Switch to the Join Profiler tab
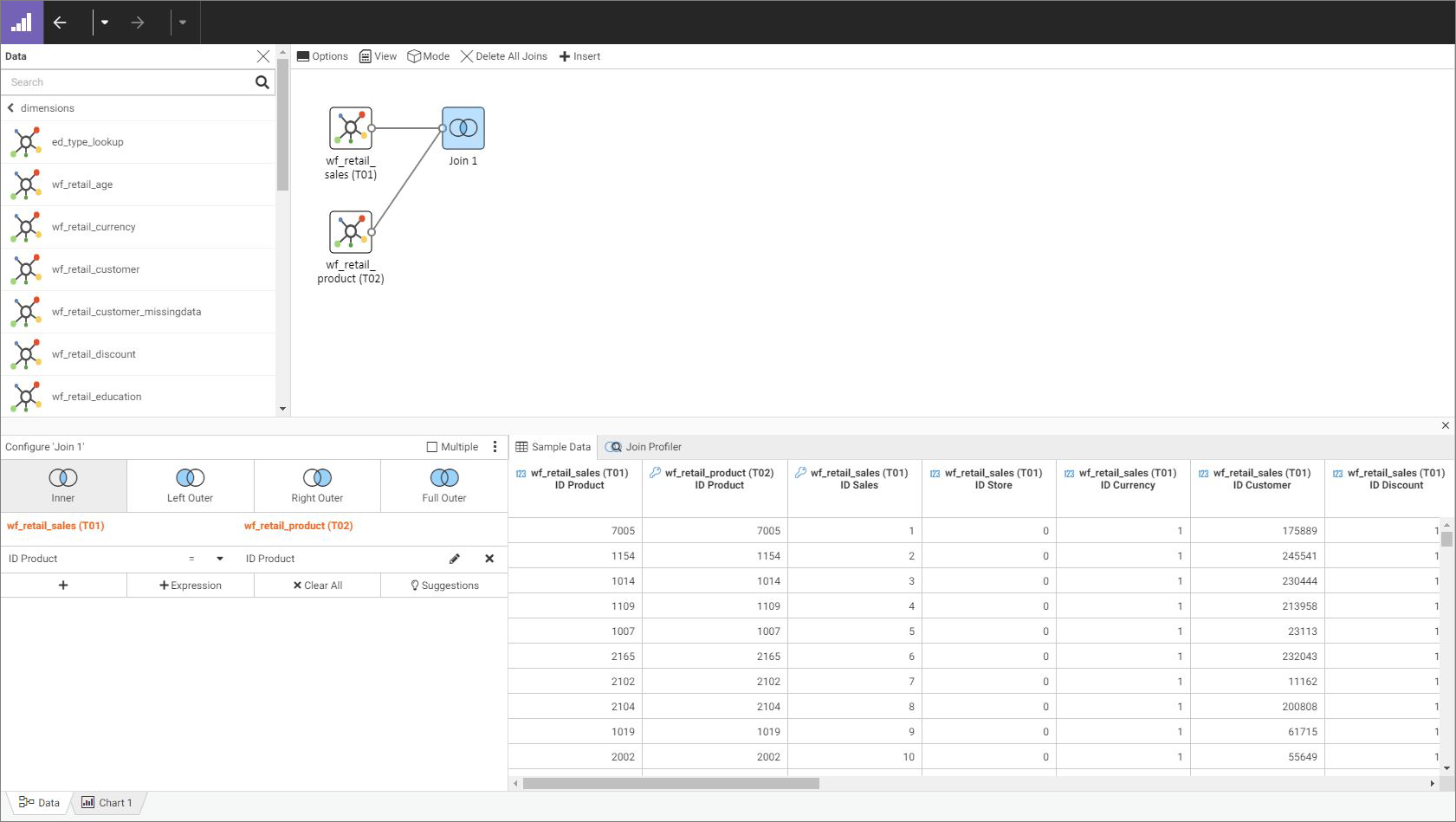Image resolution: width=1456 pixels, height=822 pixels. [x=644, y=447]
